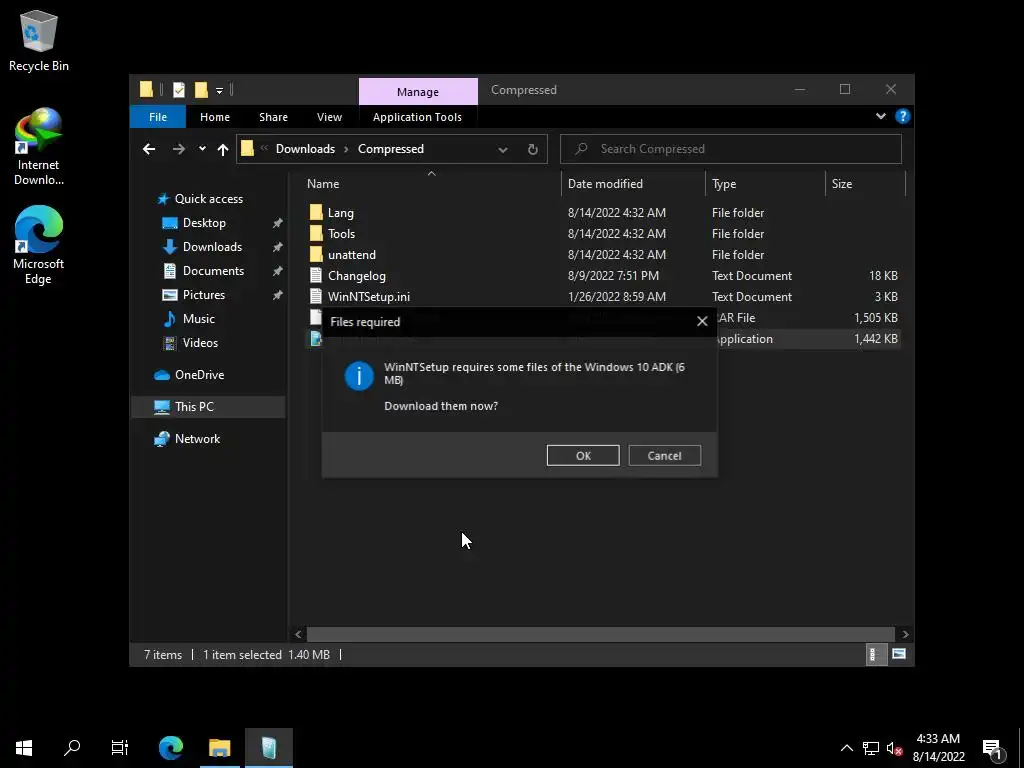The image size is (1024, 768).
Task: Click the muted volume tray icon
Action: [x=895, y=748]
